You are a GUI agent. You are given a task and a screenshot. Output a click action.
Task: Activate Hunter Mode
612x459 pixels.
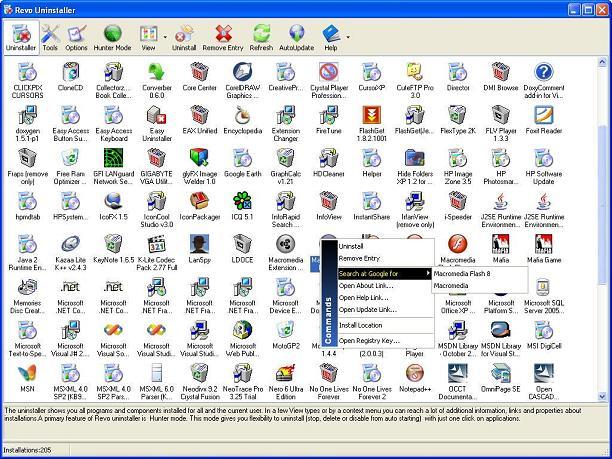pos(112,37)
